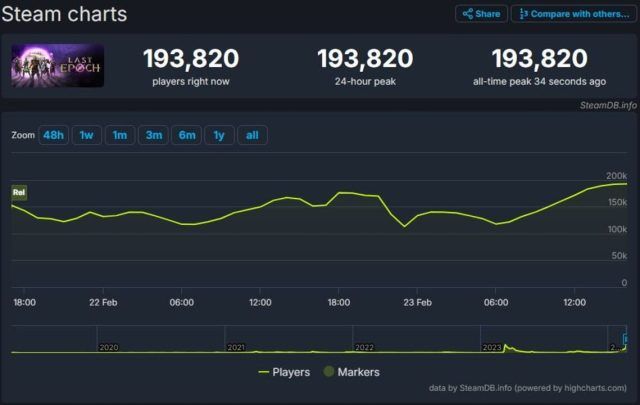Toggle the Players series in legend

click(284, 372)
